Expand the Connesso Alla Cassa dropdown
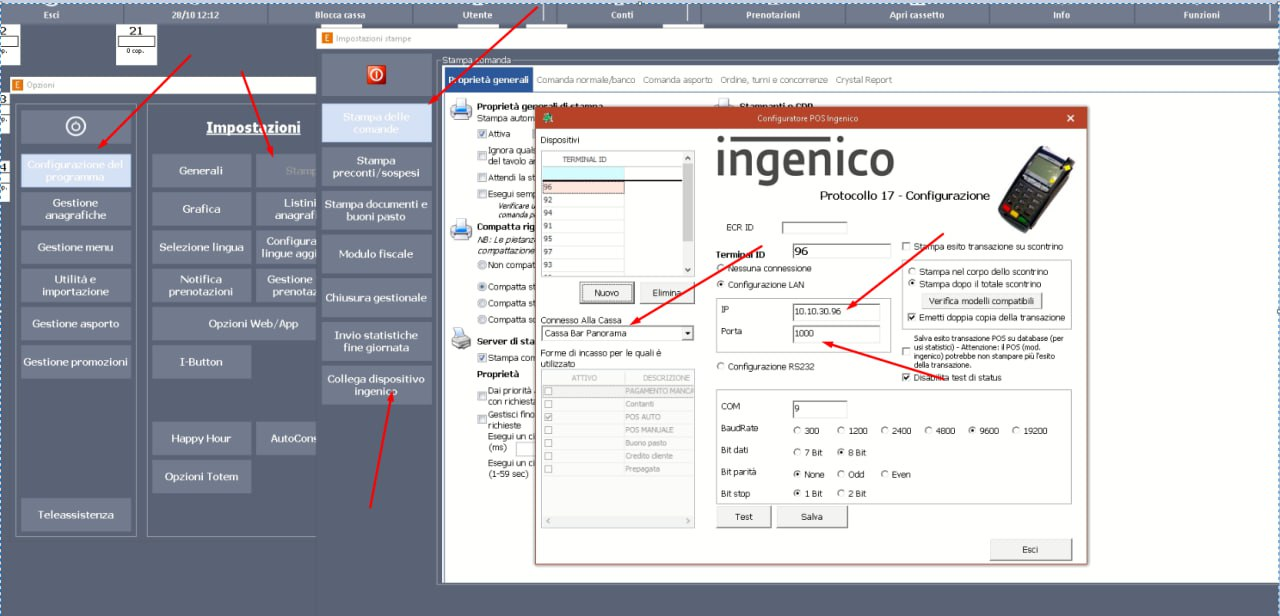This screenshot has height=616, width=1280. coord(687,333)
